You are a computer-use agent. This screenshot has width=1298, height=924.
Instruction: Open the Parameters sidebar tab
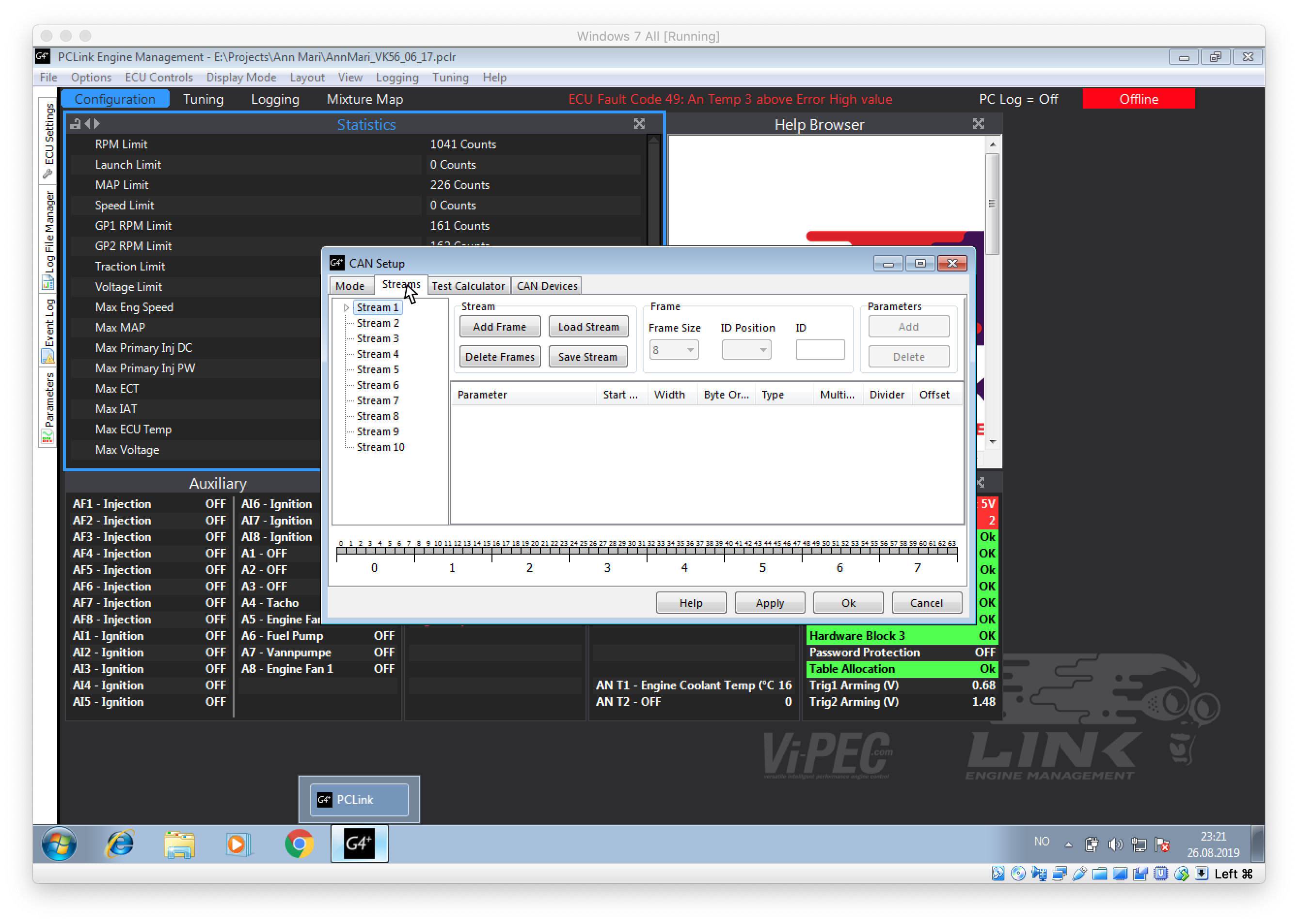coord(48,407)
